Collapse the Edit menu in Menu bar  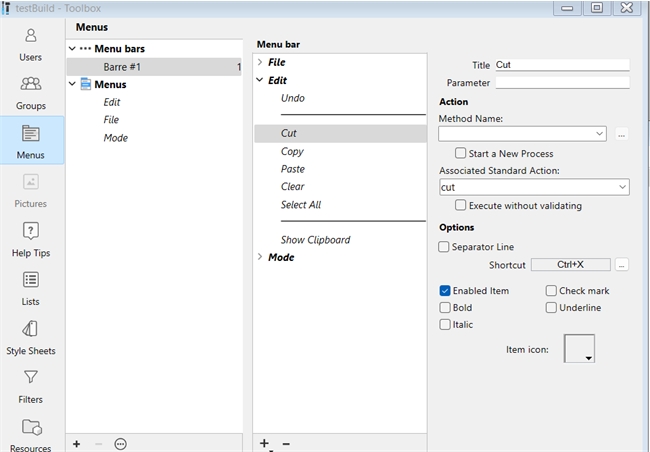tap(260, 80)
